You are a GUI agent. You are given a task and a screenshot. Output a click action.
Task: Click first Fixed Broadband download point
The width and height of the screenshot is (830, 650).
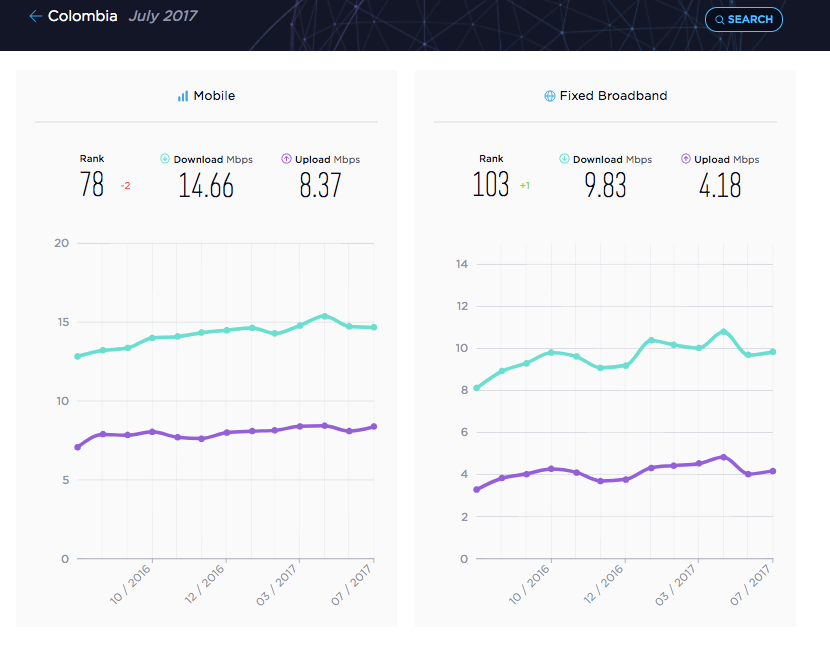[x=477, y=388]
